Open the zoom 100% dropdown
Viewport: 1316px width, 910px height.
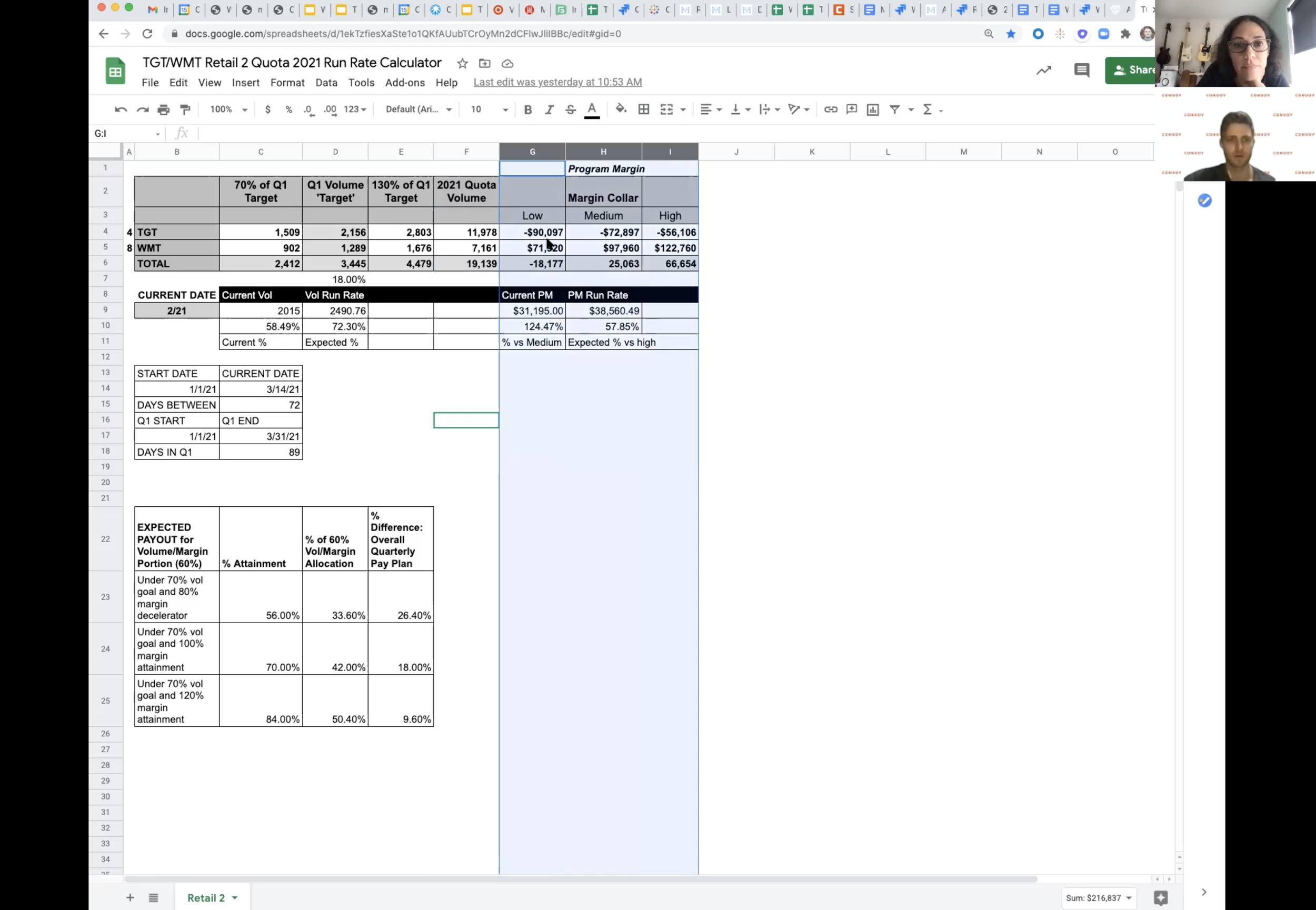[228, 109]
